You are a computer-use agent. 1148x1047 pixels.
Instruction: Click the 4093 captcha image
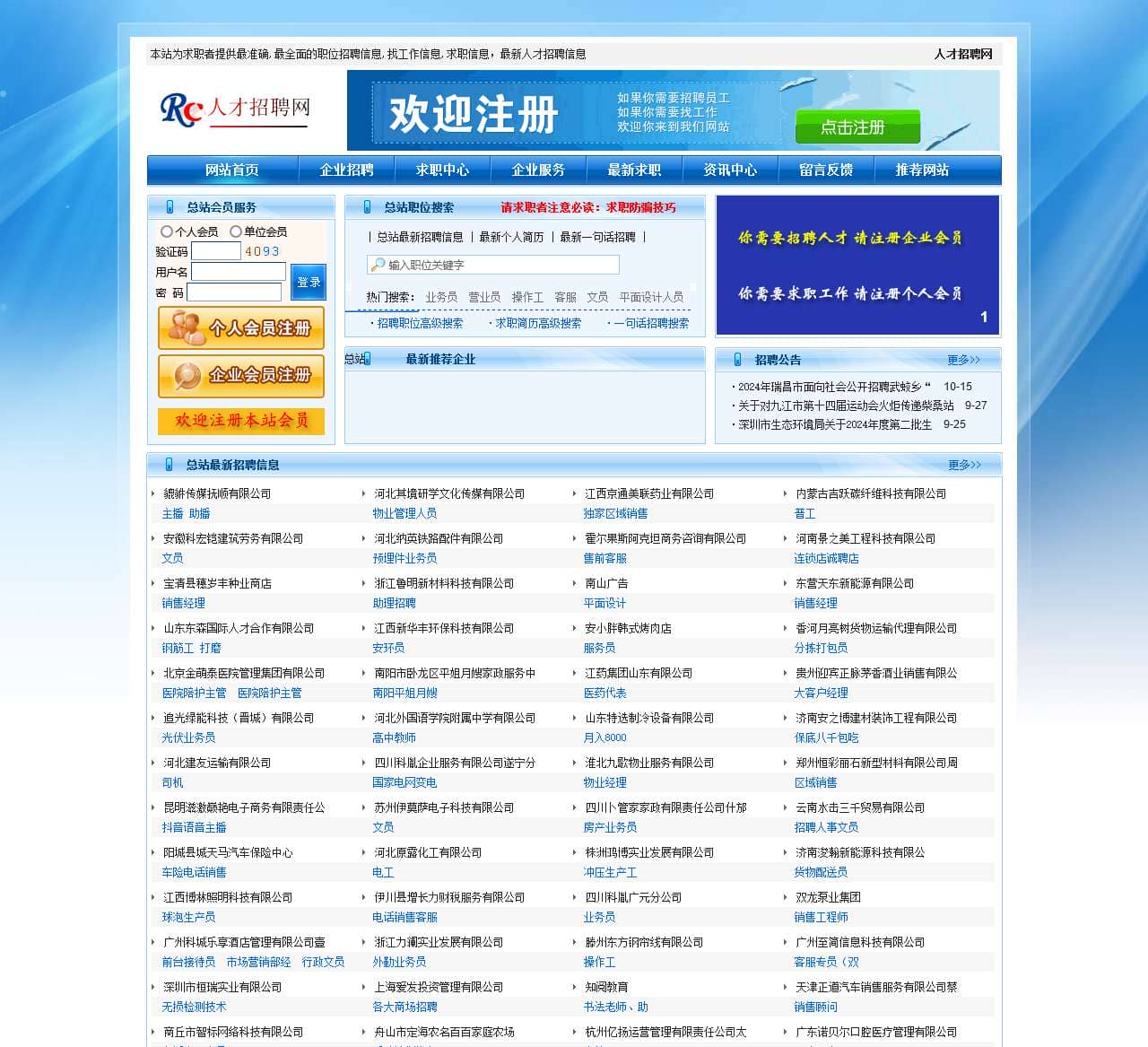point(262,251)
